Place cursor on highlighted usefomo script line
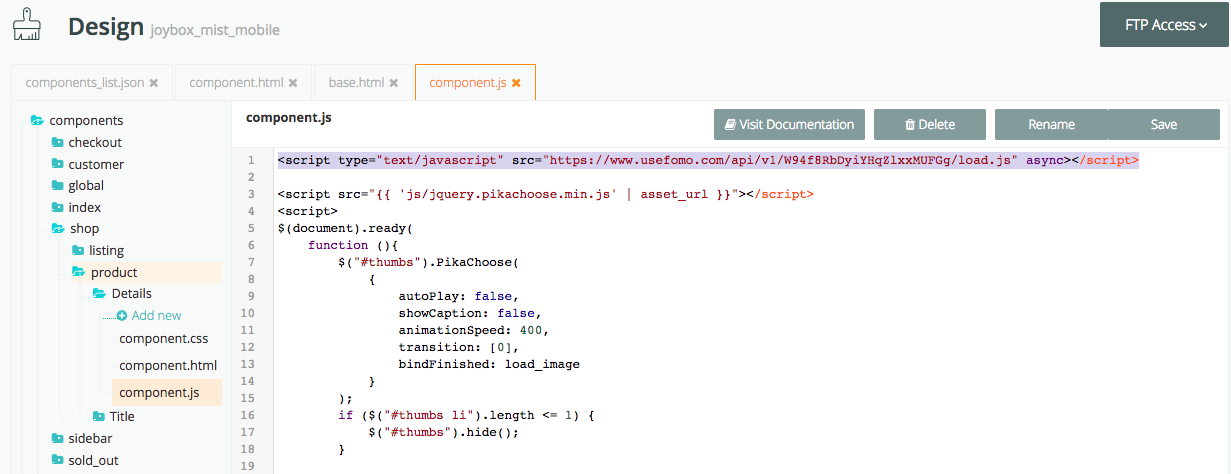 [708, 160]
